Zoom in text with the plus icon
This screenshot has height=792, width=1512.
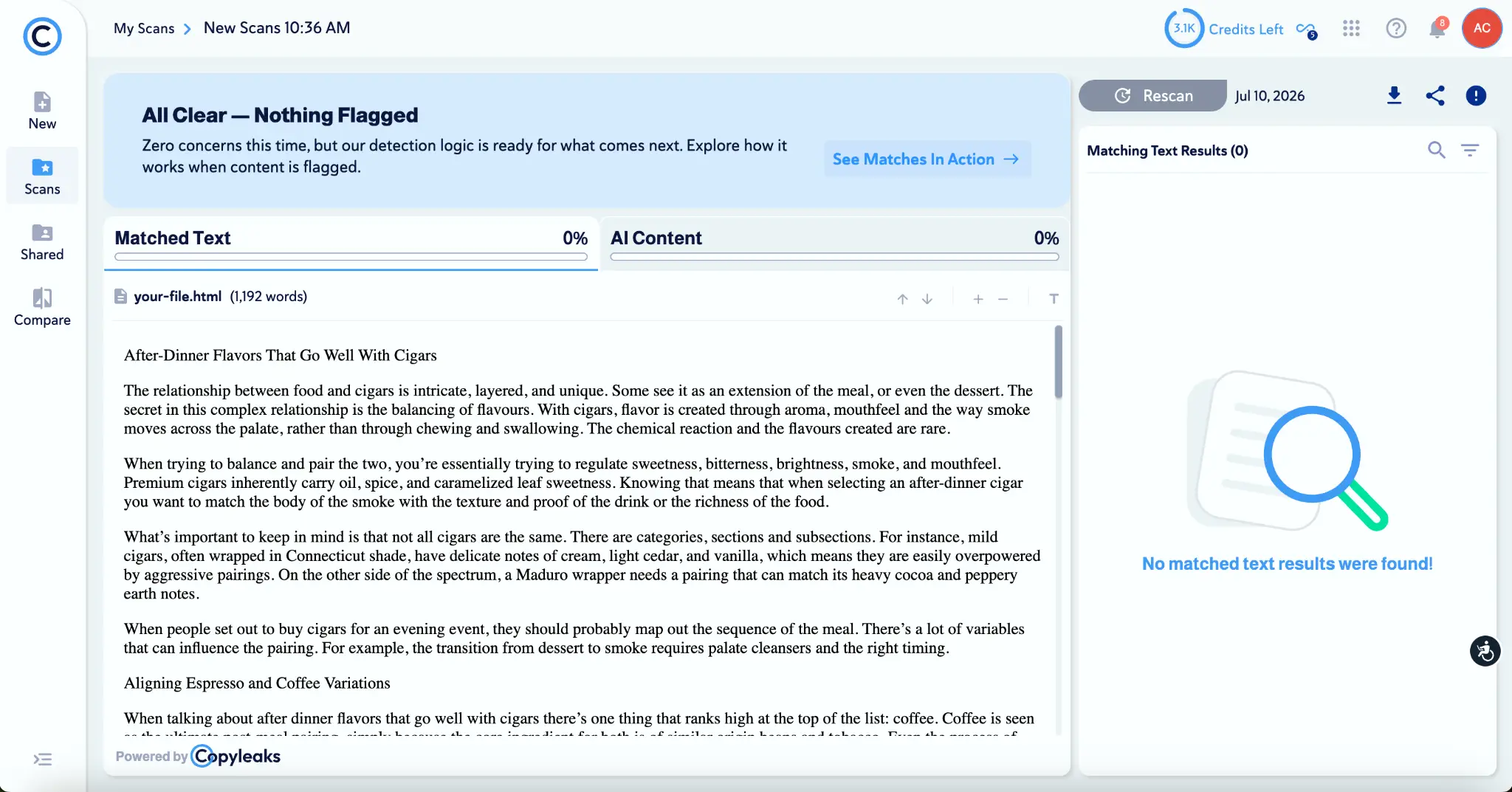click(978, 299)
